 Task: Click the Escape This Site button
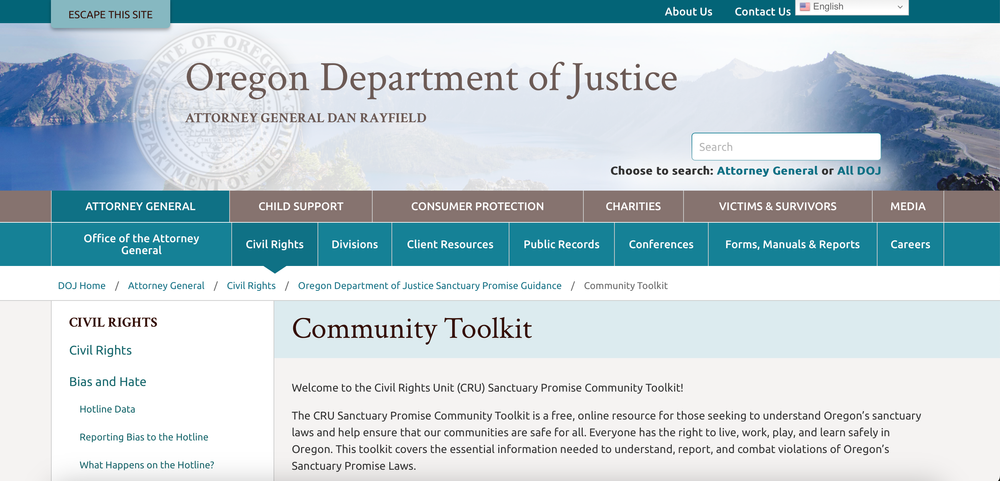tap(110, 15)
